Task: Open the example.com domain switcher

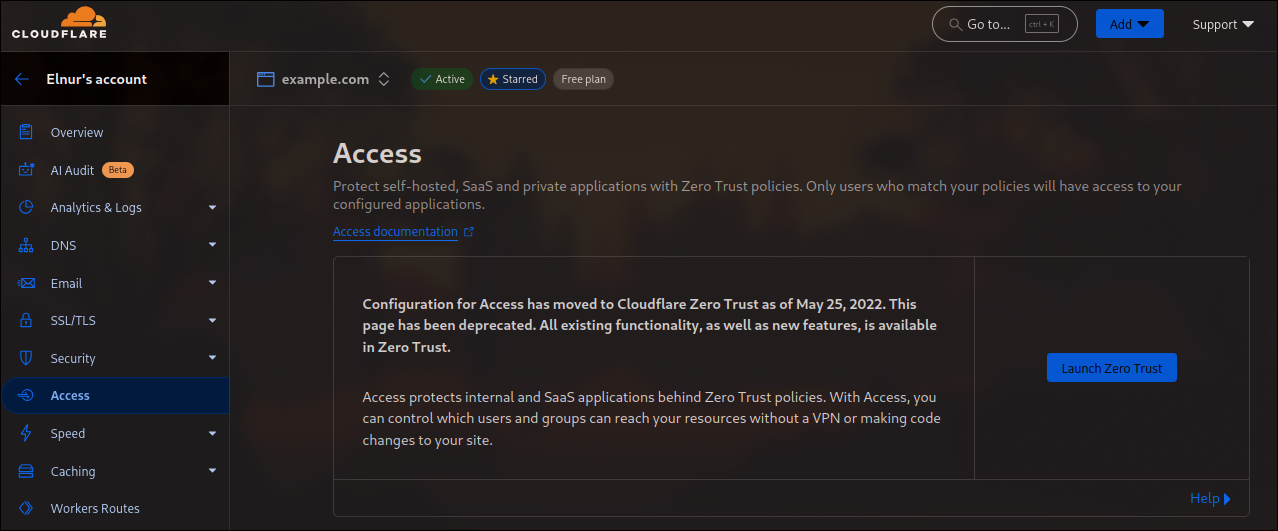Action: point(324,79)
